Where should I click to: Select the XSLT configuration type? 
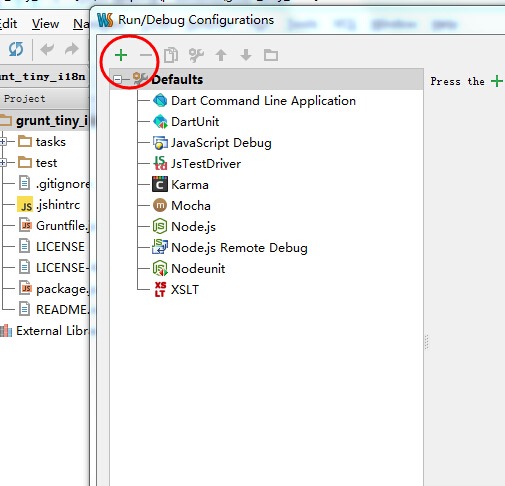pyautogui.click(x=185, y=290)
